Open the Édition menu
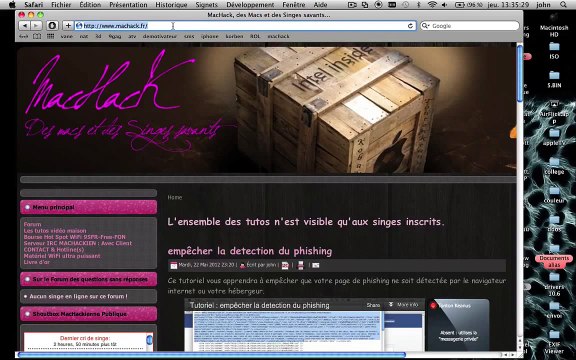 (90, 4)
